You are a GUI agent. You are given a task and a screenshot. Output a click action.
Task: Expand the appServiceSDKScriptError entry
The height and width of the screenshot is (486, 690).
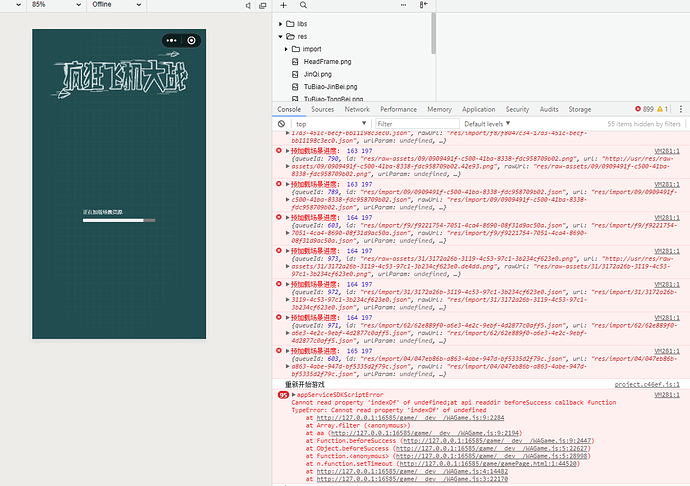(294, 394)
